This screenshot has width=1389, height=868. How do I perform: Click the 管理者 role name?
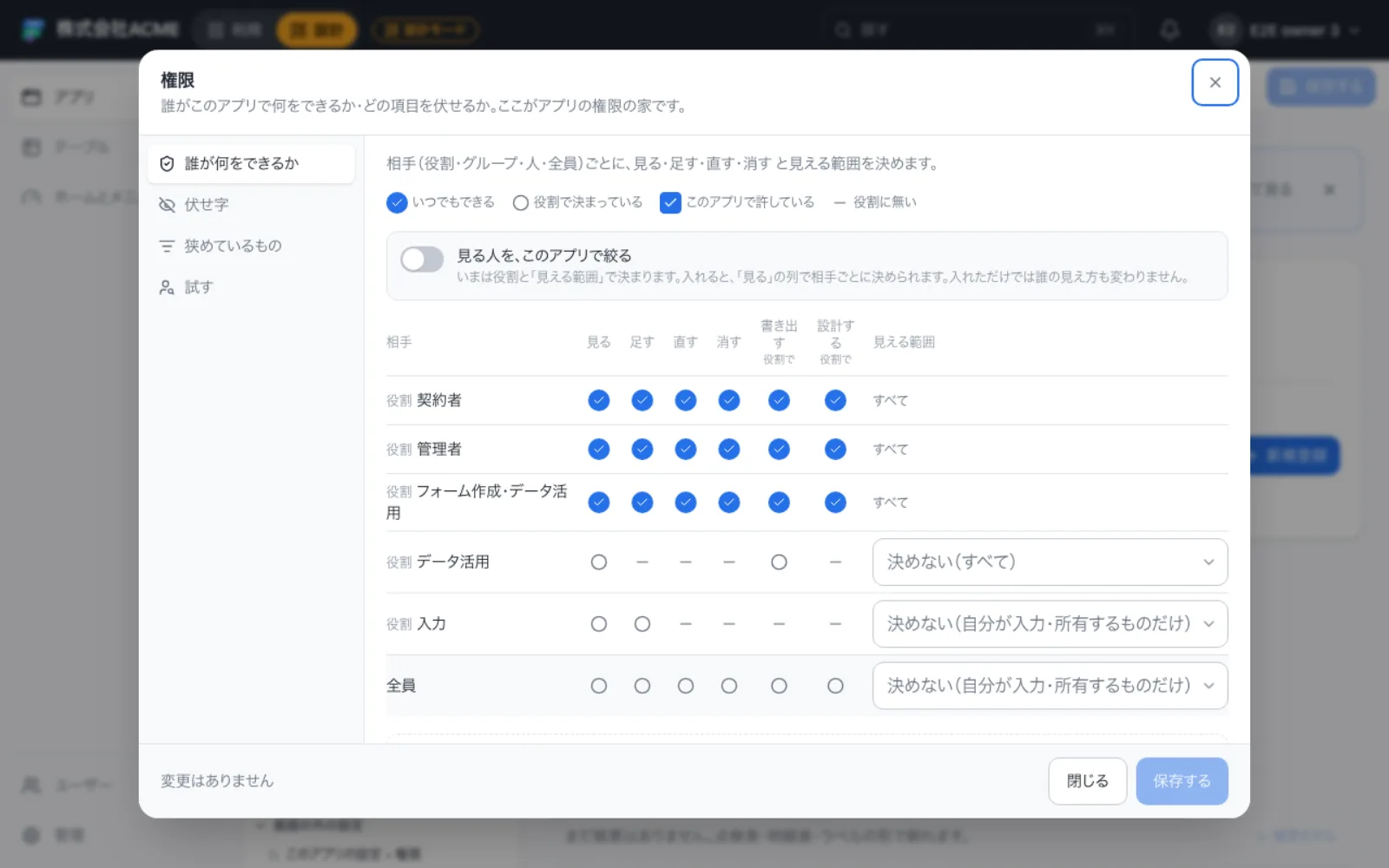439,449
